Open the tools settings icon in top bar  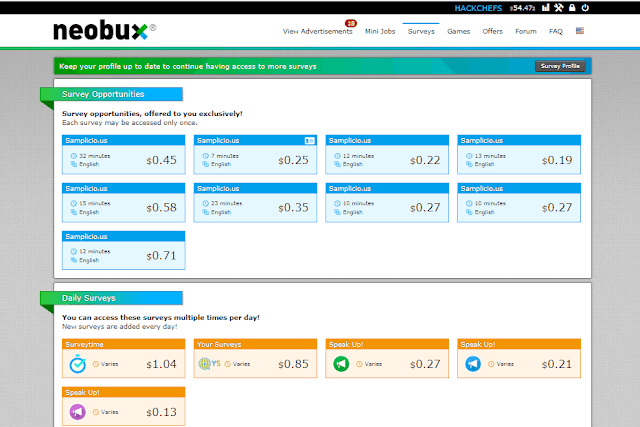point(559,7)
